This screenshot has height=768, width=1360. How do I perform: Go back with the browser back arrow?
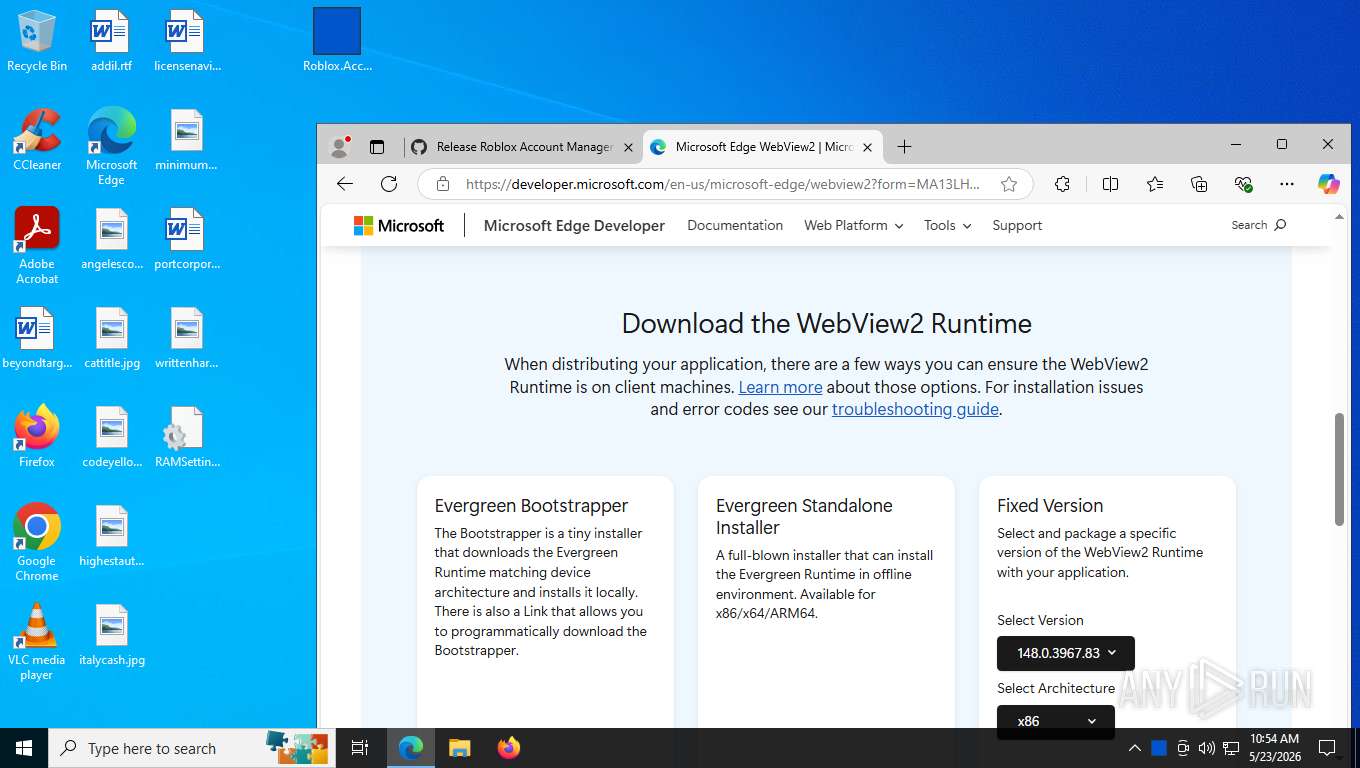coord(345,184)
